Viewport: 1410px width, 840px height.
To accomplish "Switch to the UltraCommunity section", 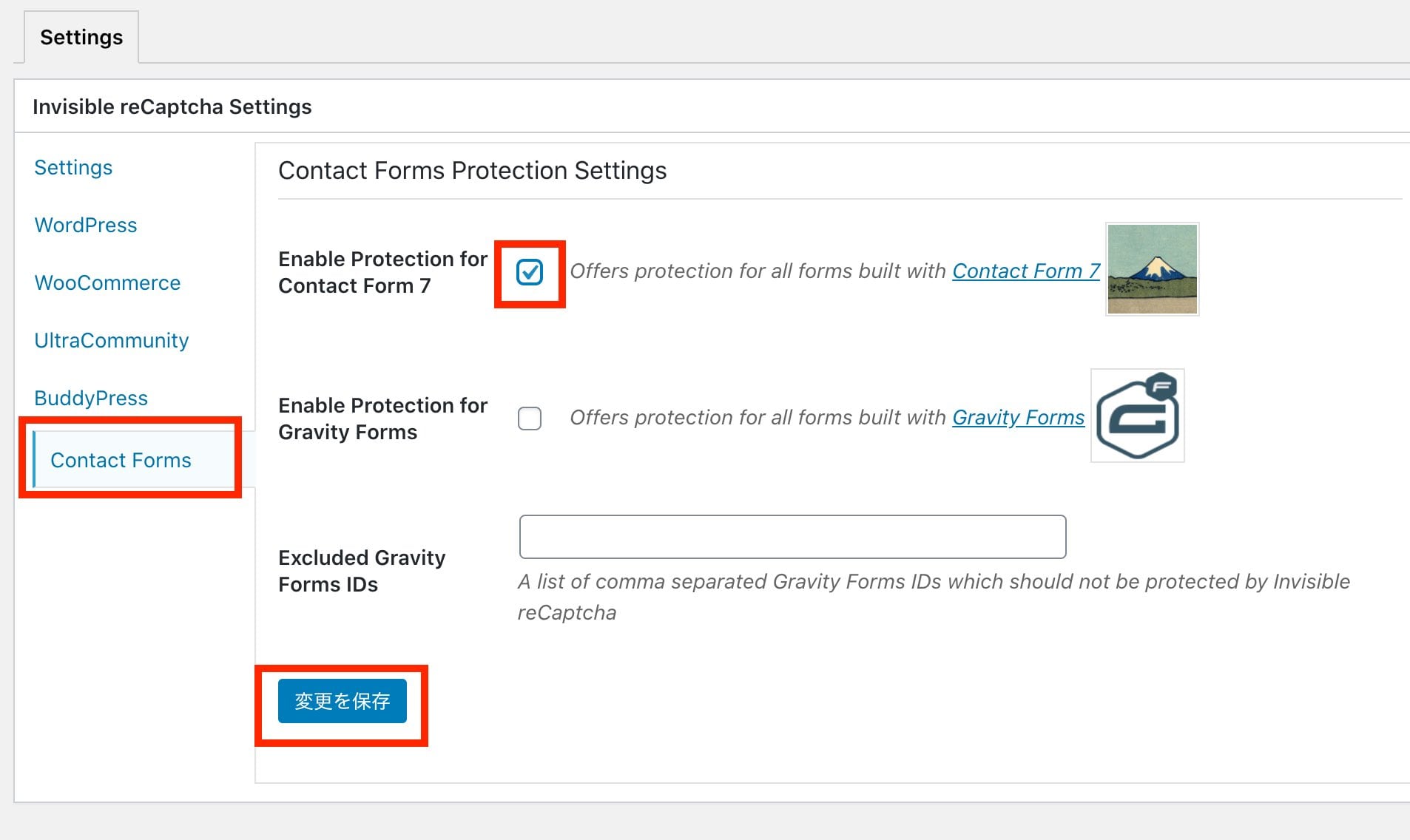I will pyautogui.click(x=112, y=340).
